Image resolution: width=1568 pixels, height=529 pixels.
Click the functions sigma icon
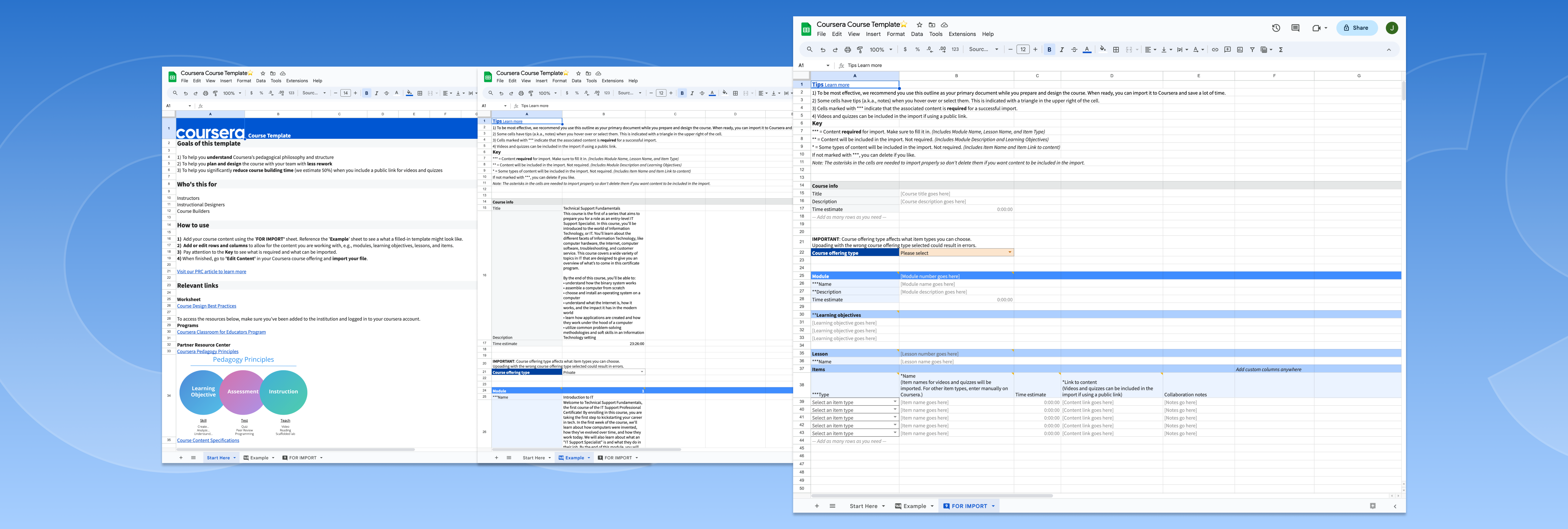click(x=1281, y=50)
